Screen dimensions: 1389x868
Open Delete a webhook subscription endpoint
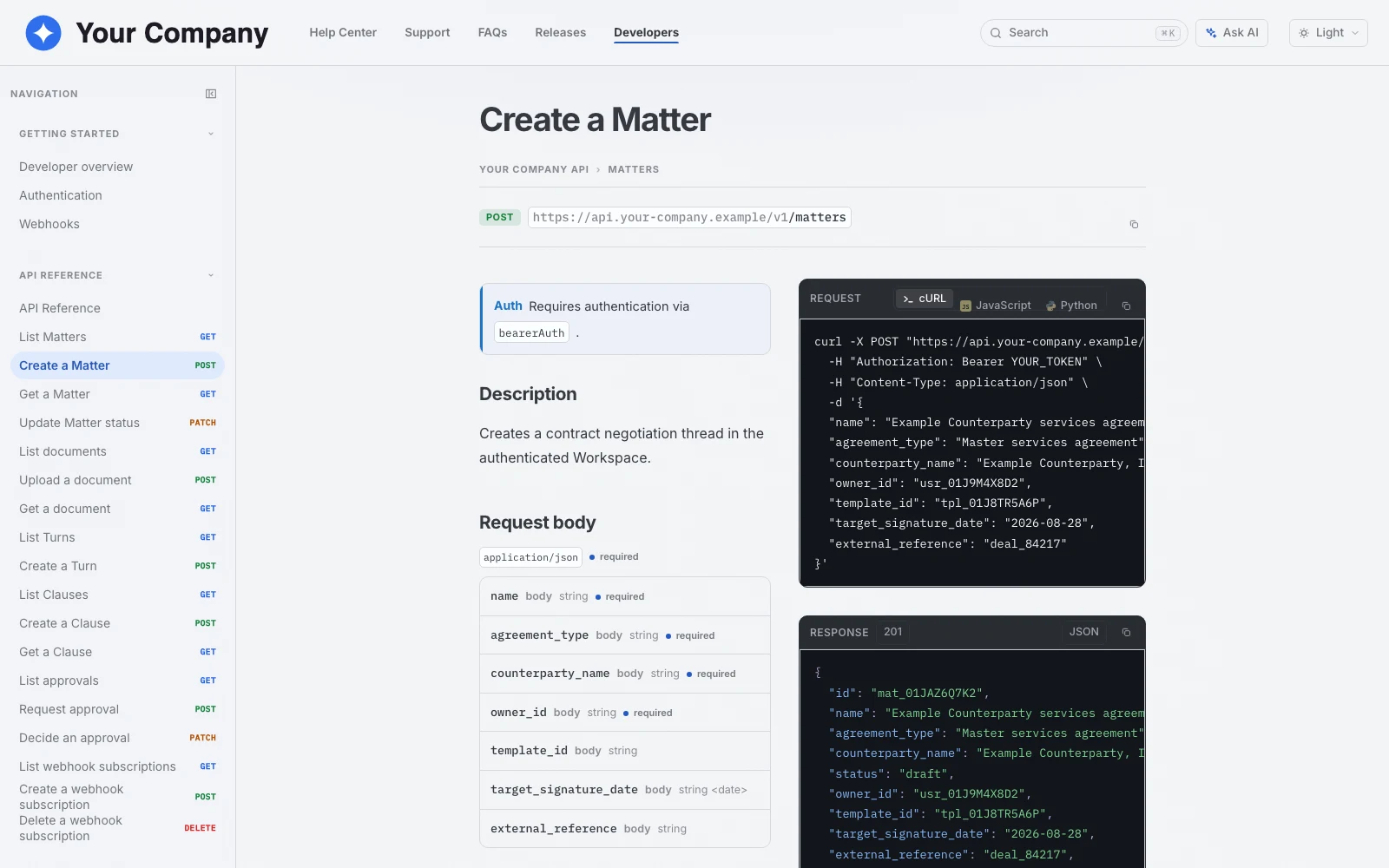point(117,828)
